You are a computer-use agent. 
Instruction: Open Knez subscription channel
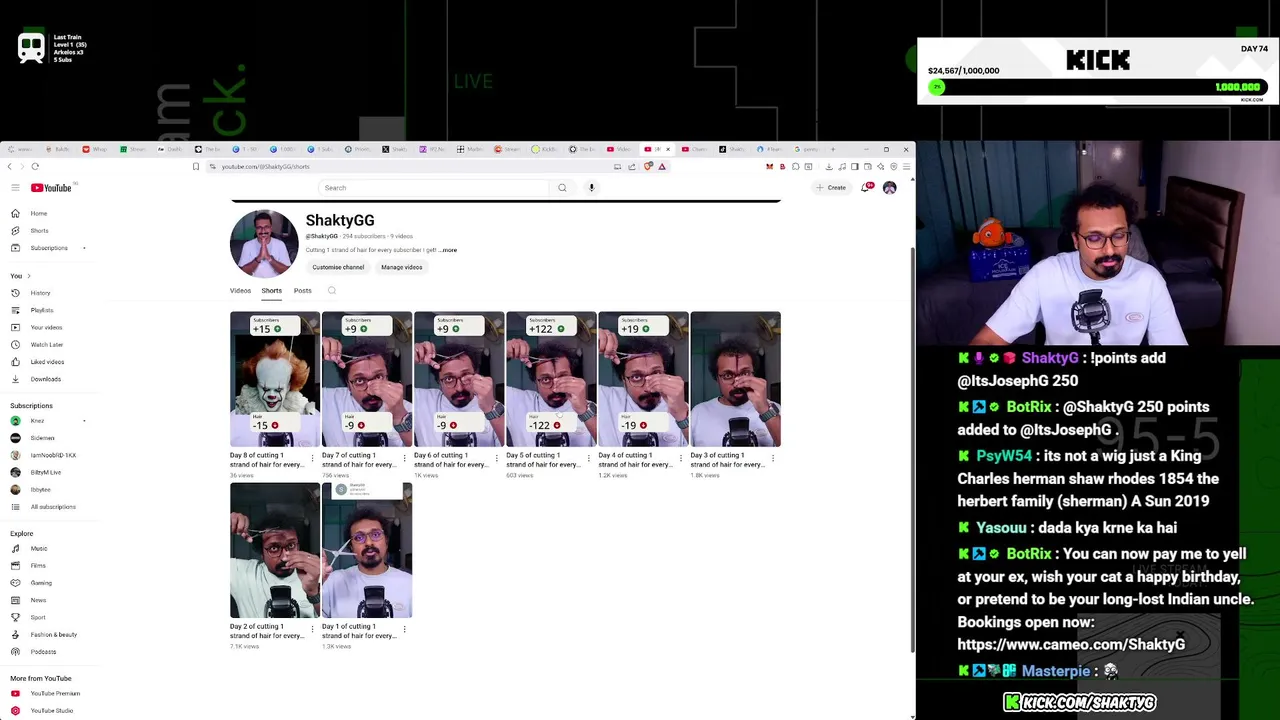37,421
